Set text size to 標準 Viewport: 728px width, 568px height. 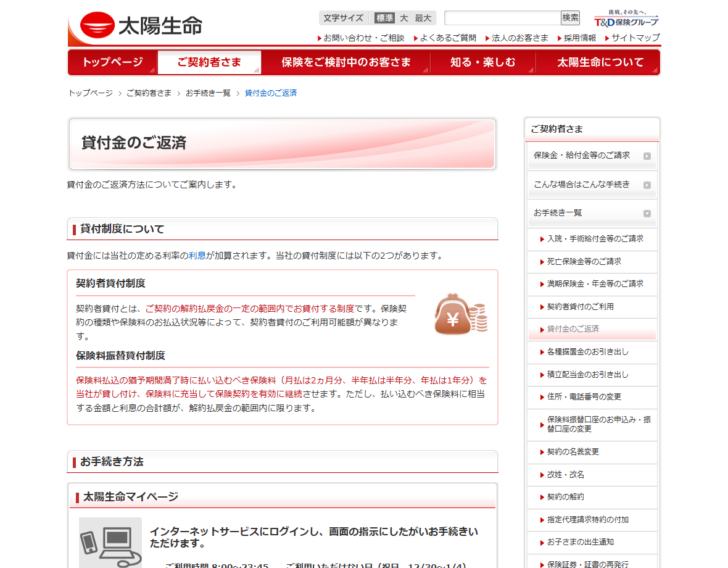pyautogui.click(x=384, y=18)
